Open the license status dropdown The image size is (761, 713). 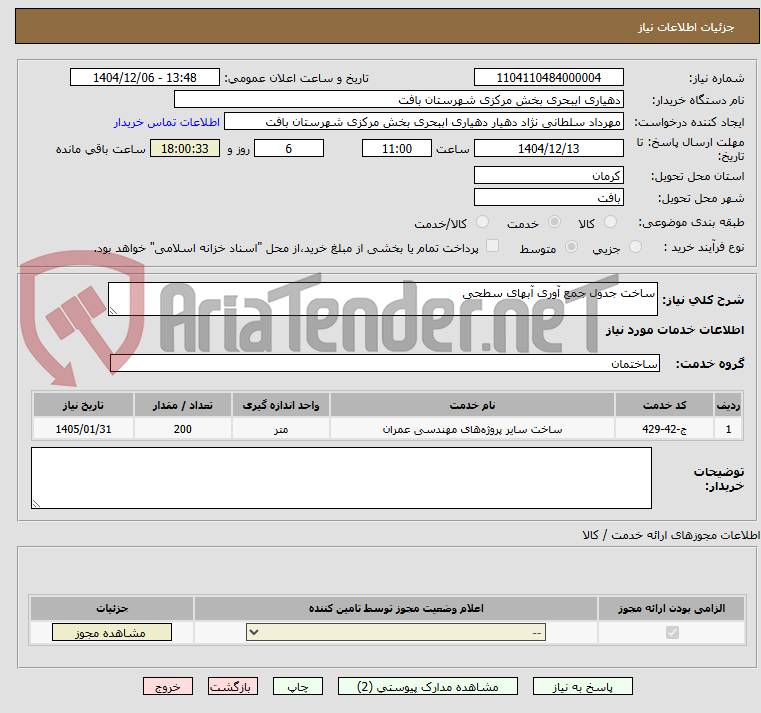pos(396,632)
